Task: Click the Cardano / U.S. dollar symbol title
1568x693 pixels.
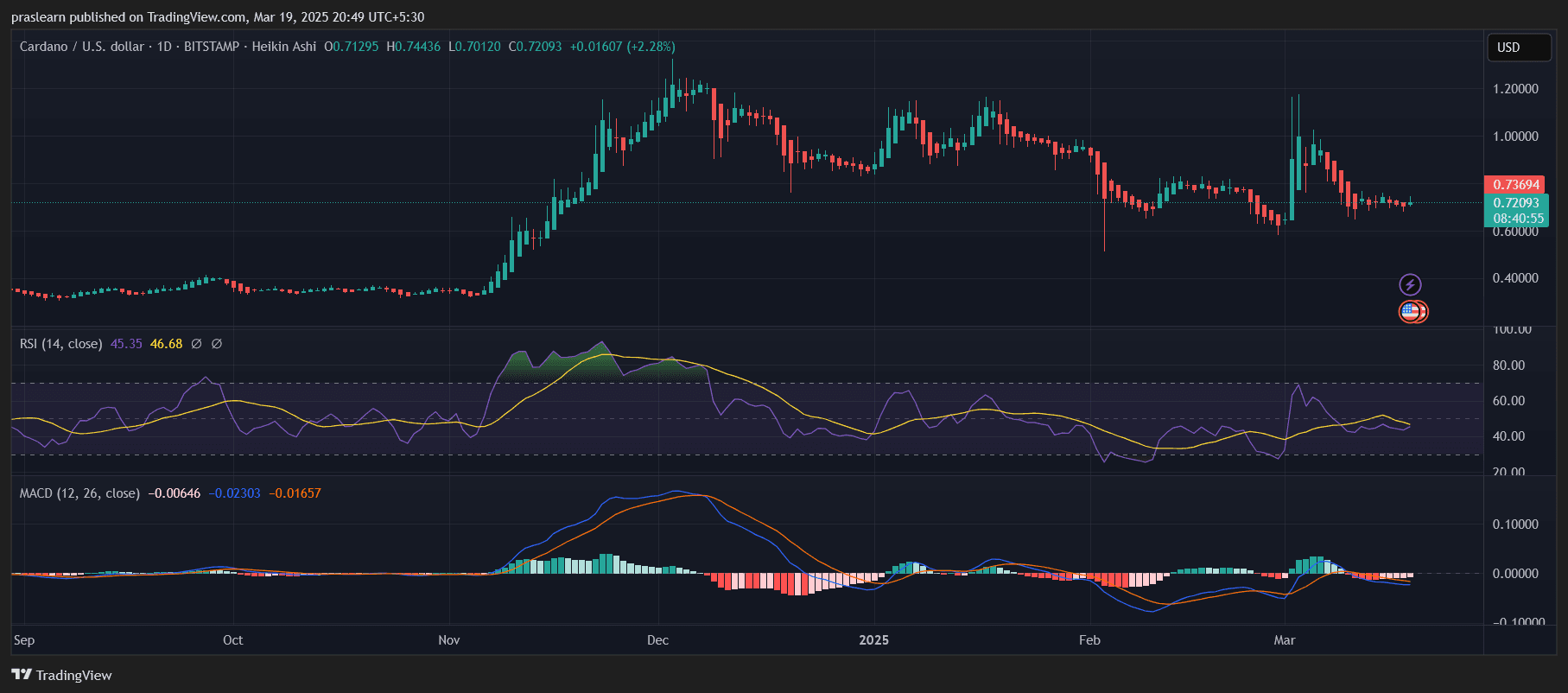Action: (x=81, y=47)
